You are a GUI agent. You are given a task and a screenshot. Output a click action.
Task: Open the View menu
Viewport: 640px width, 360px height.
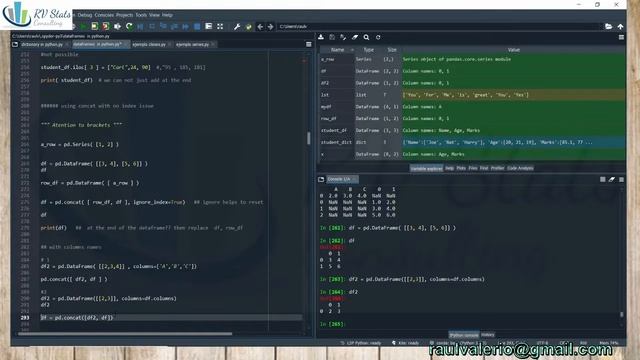click(x=154, y=15)
